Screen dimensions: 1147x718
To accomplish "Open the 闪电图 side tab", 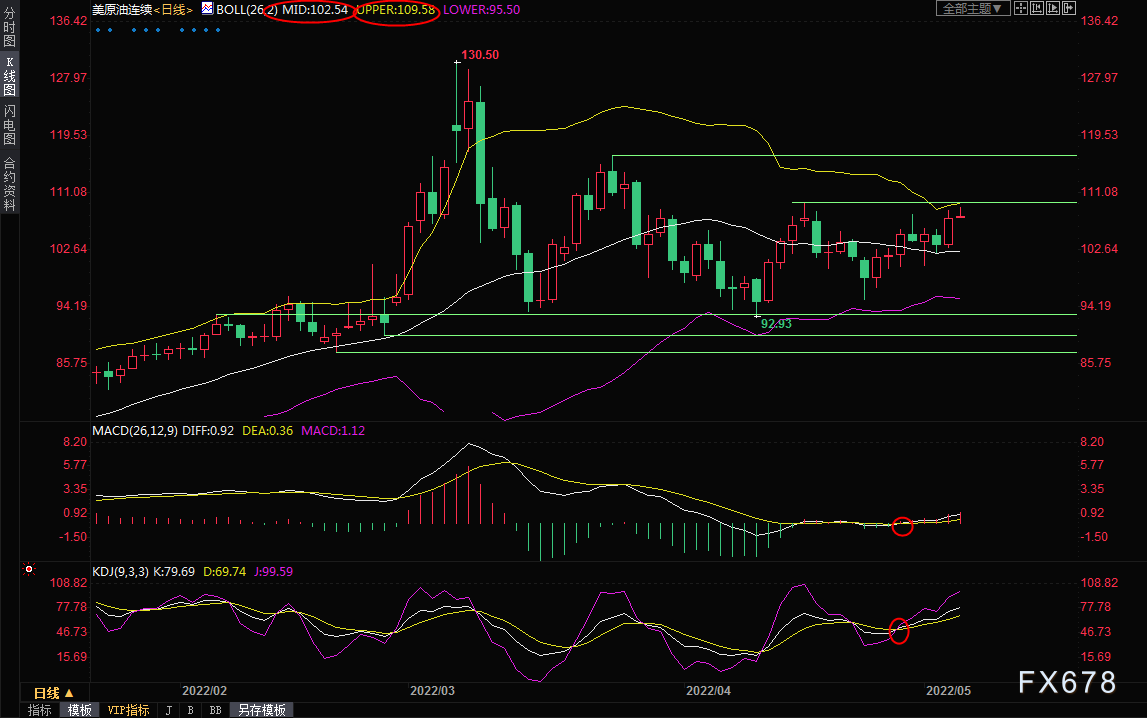I will 10,124.
